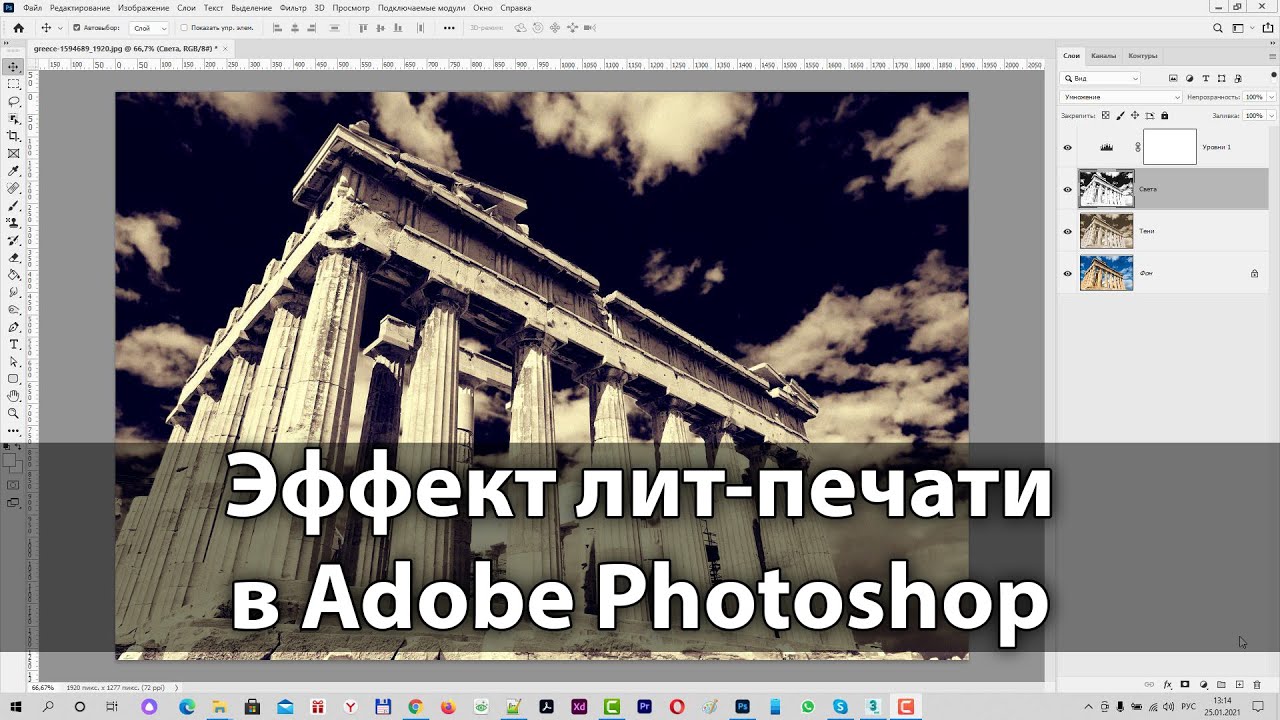Close the greece-1594689_1920.jpg document tab

(226, 48)
